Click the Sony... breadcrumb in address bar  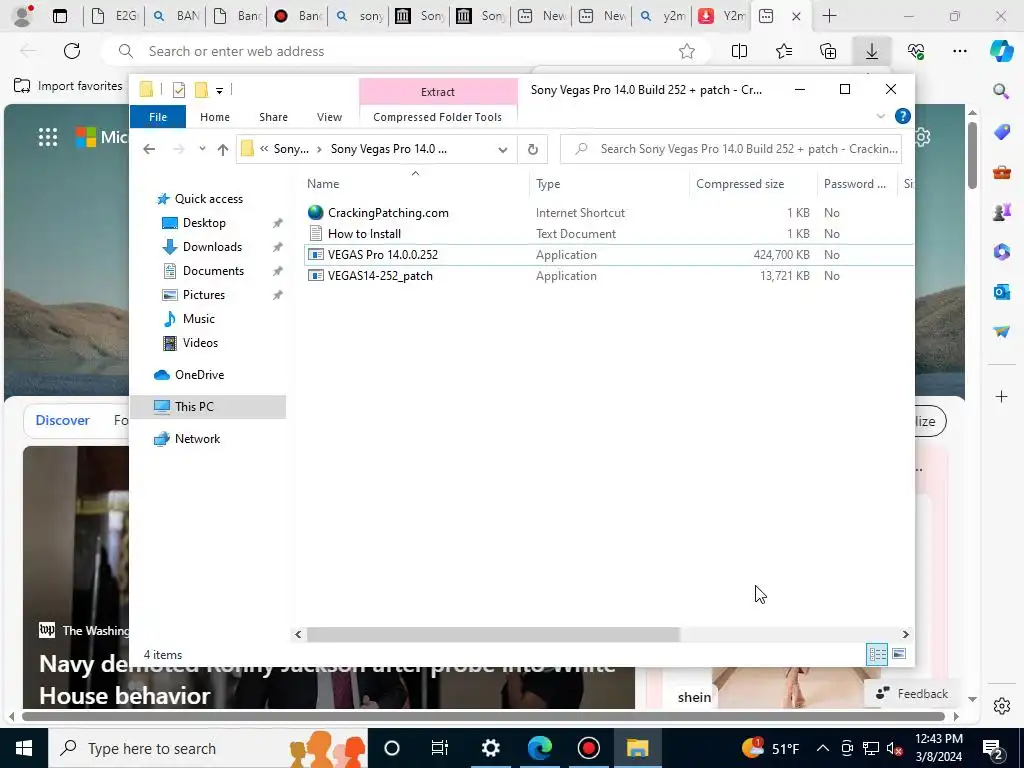(x=291, y=149)
